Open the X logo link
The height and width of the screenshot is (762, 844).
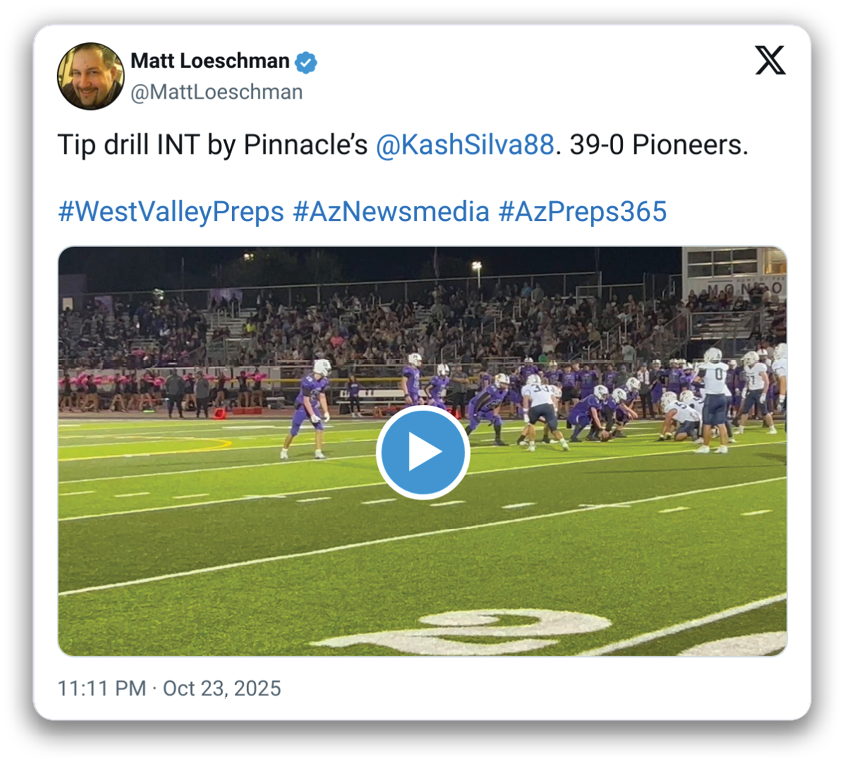(769, 61)
